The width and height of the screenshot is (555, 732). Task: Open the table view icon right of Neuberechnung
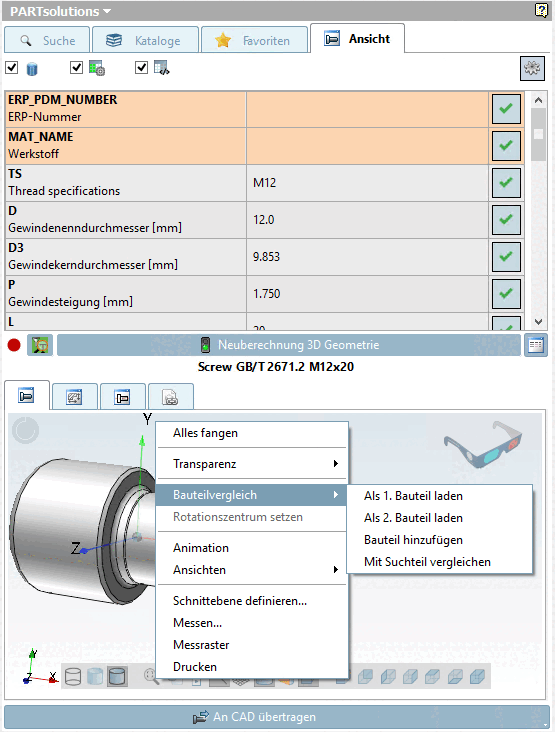[535, 345]
